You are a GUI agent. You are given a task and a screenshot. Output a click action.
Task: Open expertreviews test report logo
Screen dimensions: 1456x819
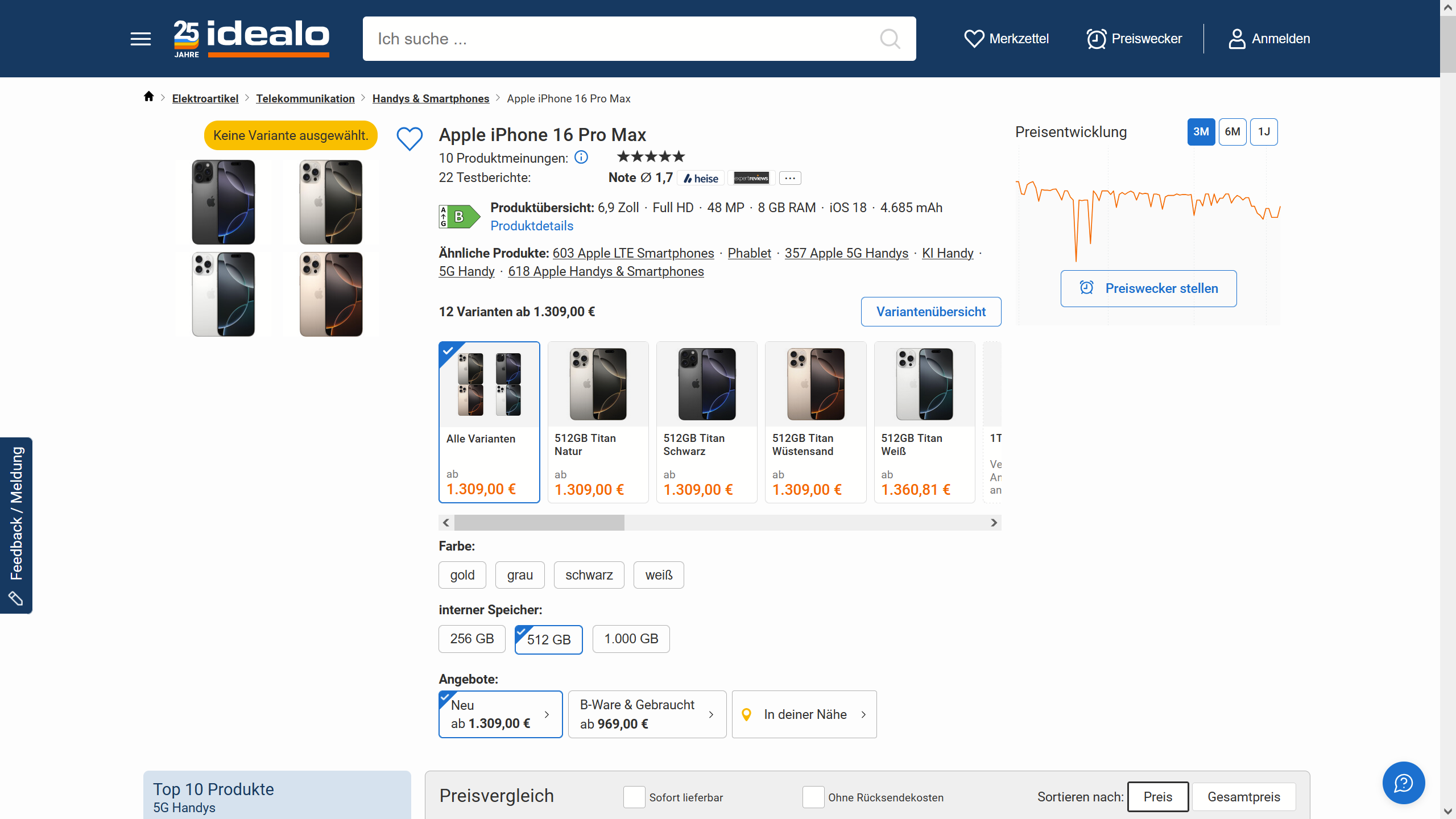pyautogui.click(x=751, y=178)
